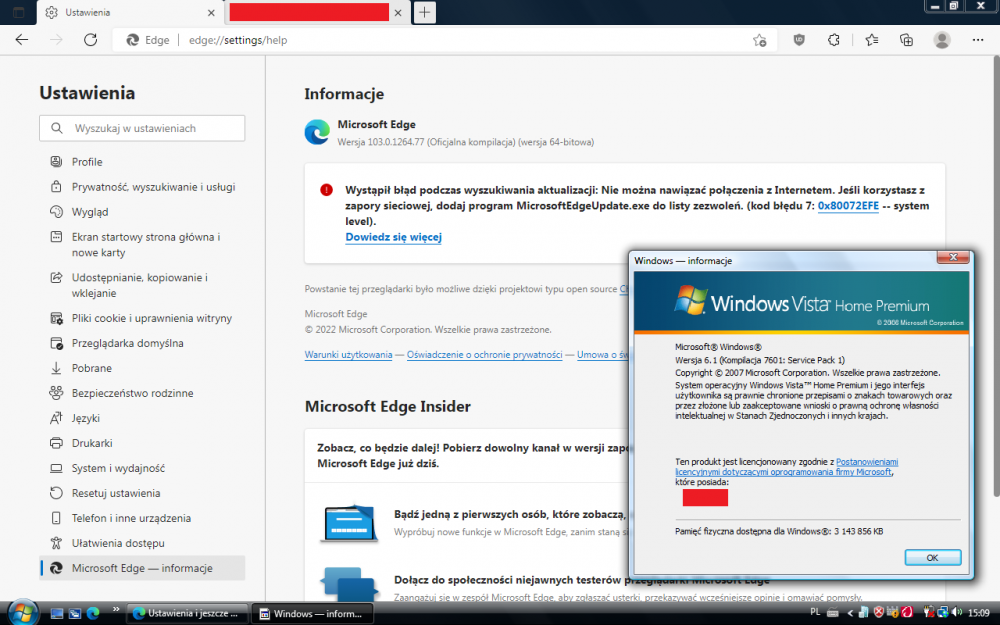Click OK in Windows — informacje dialog

(x=932, y=557)
